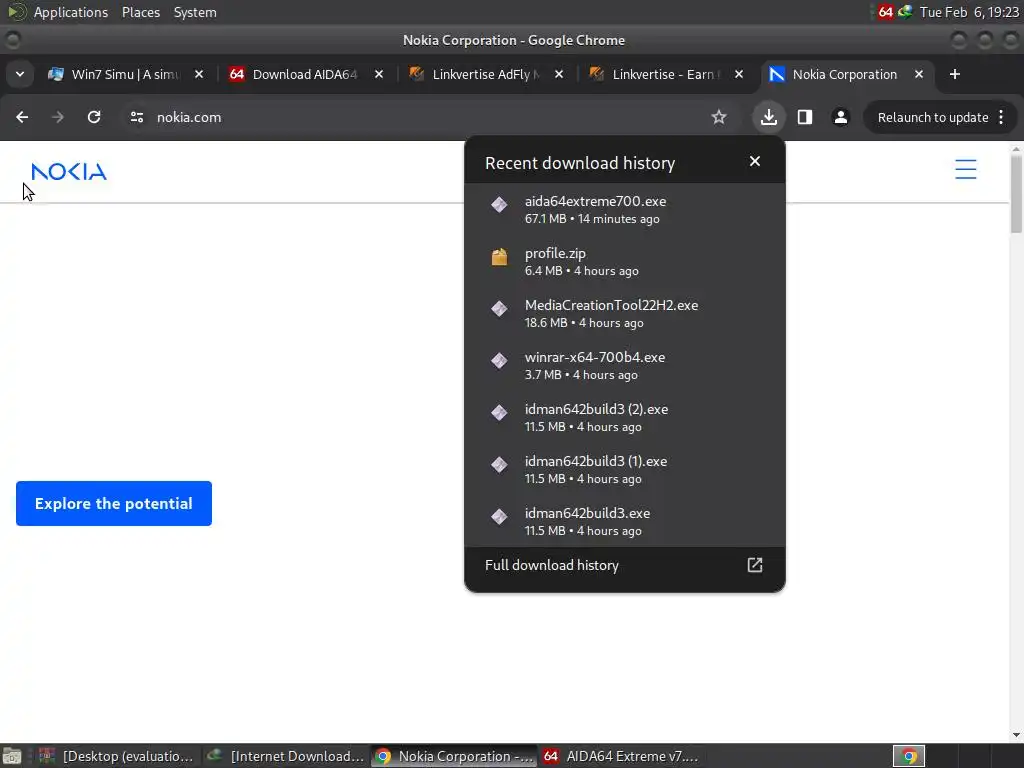Viewport: 1024px width, 768px height.
Task: Click the IDM tray icon in top panel
Action: click(904, 12)
